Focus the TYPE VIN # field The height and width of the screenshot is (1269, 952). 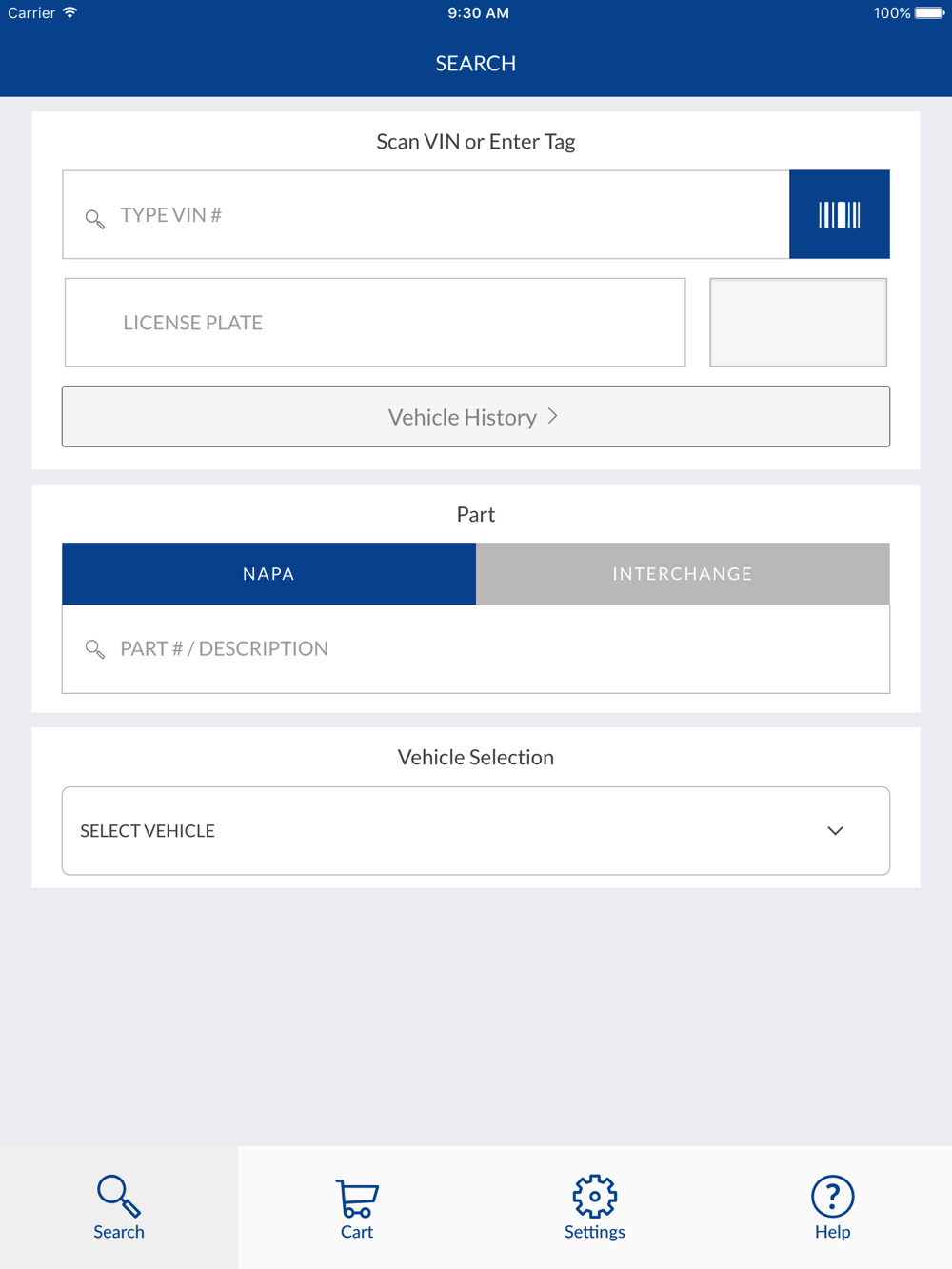coord(426,215)
